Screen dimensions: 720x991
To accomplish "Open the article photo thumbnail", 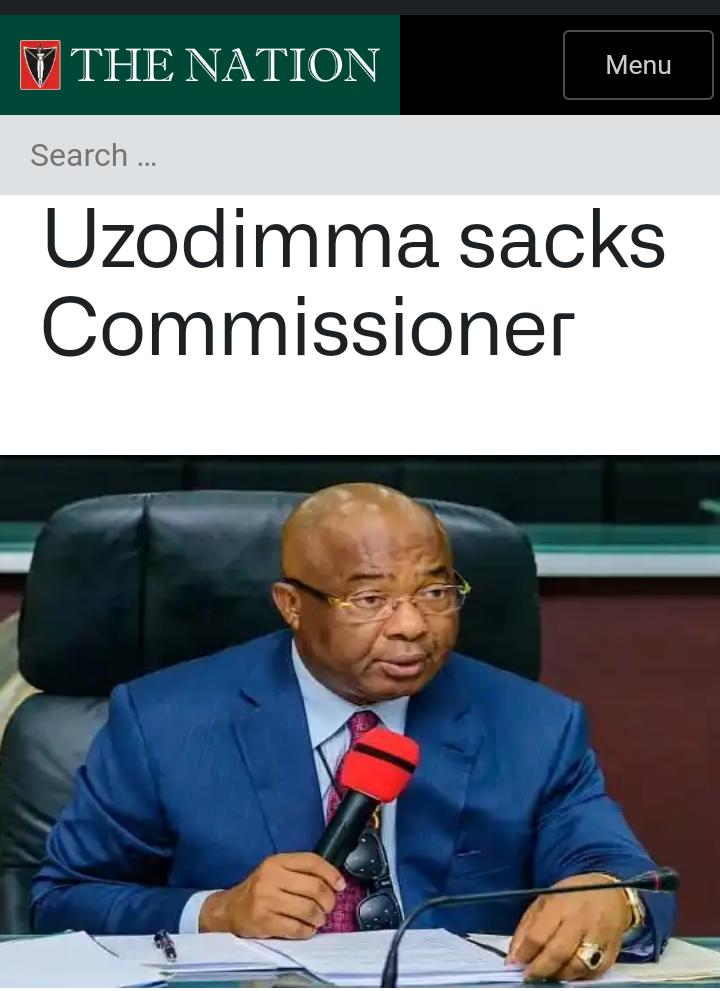I will coord(360,721).
